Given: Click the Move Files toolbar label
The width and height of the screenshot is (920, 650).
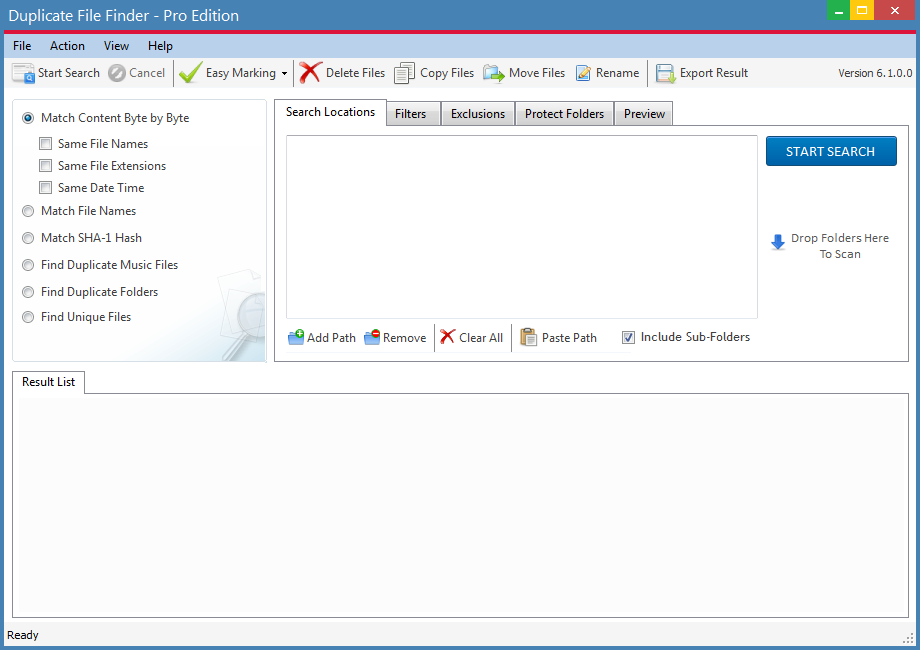Looking at the screenshot, I should [537, 73].
